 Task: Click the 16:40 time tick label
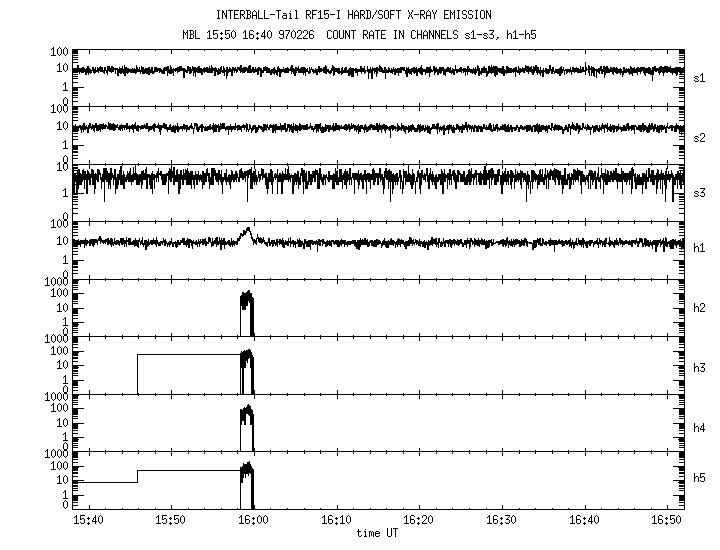tap(584, 520)
